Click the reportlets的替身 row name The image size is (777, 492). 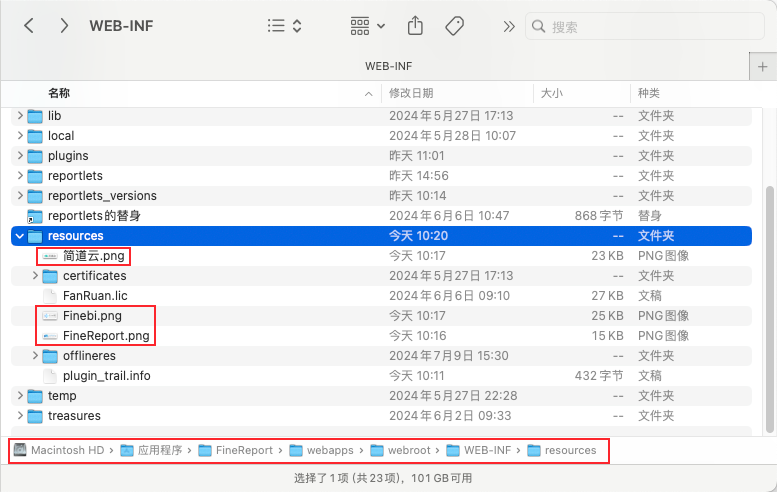(x=94, y=216)
